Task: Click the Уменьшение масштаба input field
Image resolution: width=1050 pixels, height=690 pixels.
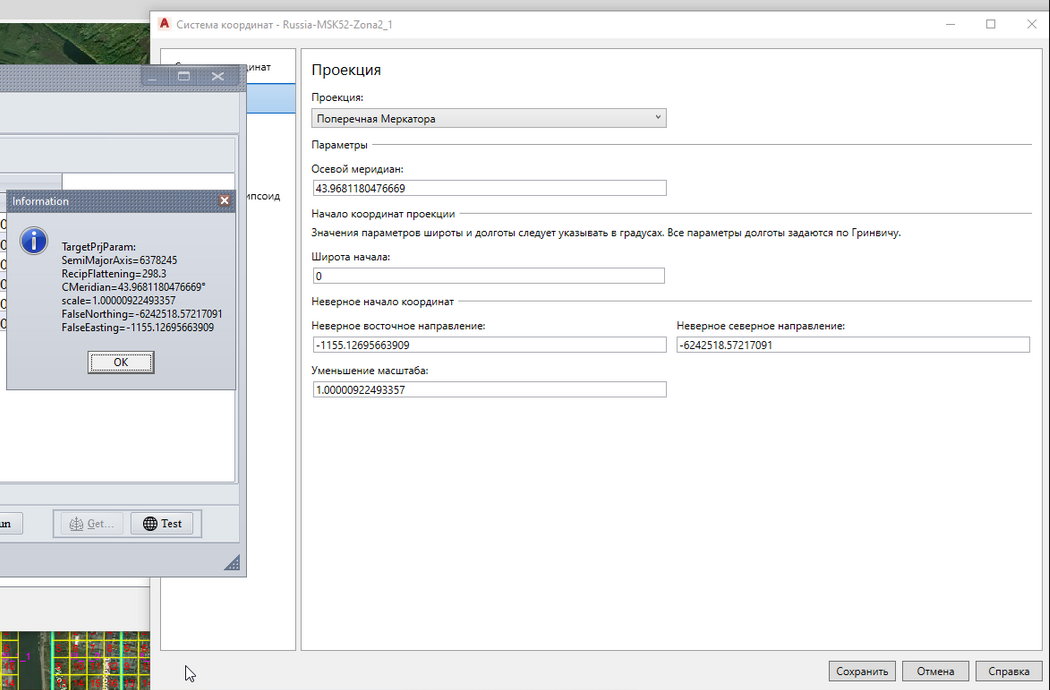Action: coord(488,390)
